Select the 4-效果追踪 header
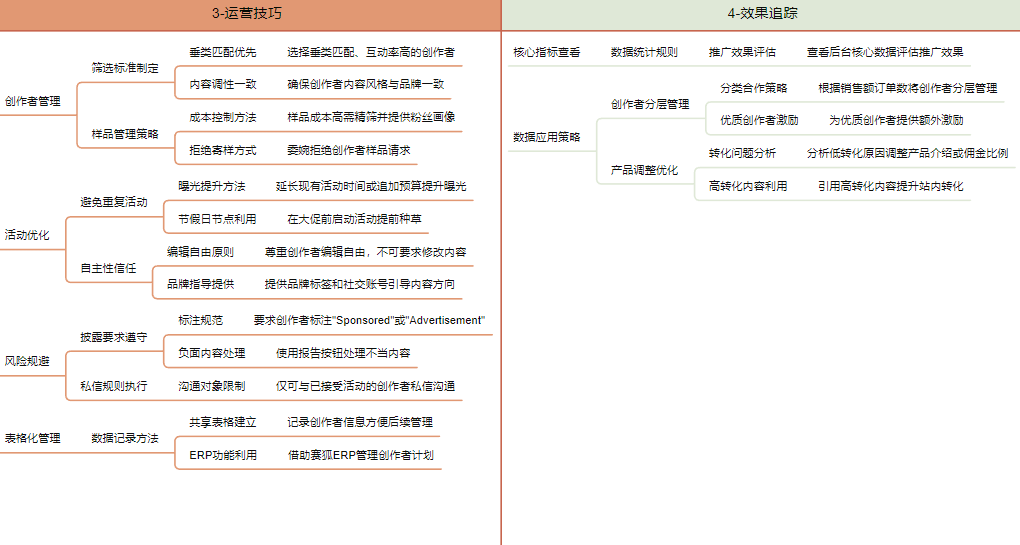The image size is (1020, 545). 761,14
